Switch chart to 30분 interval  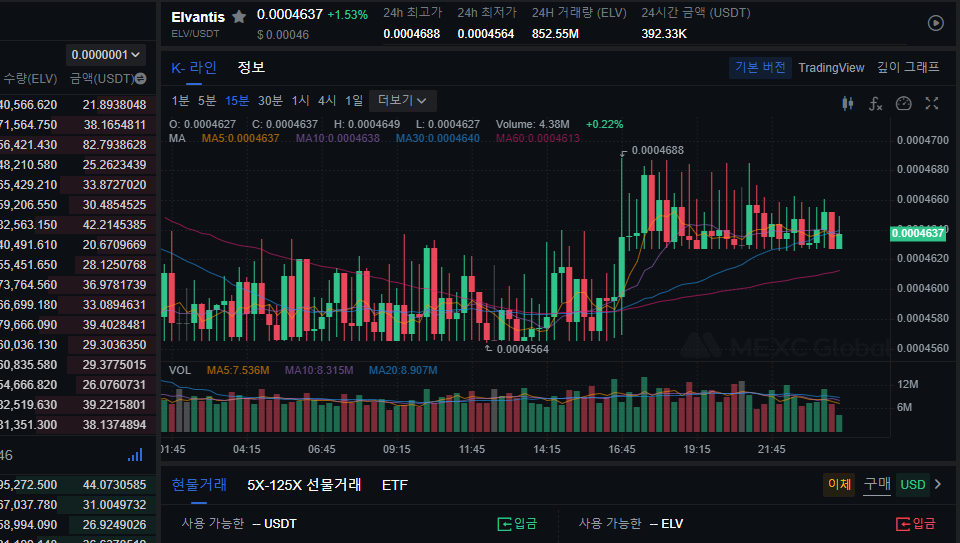coord(270,100)
